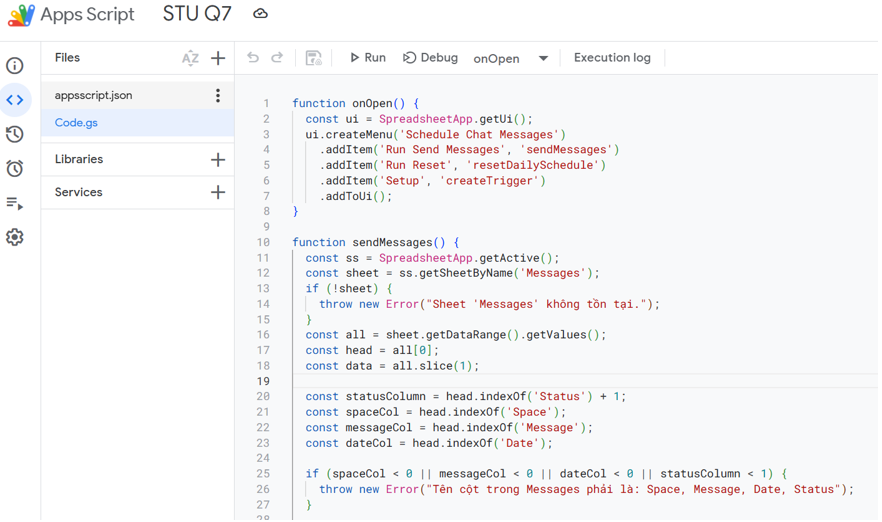
Task: Click the Debug button
Action: (430, 58)
